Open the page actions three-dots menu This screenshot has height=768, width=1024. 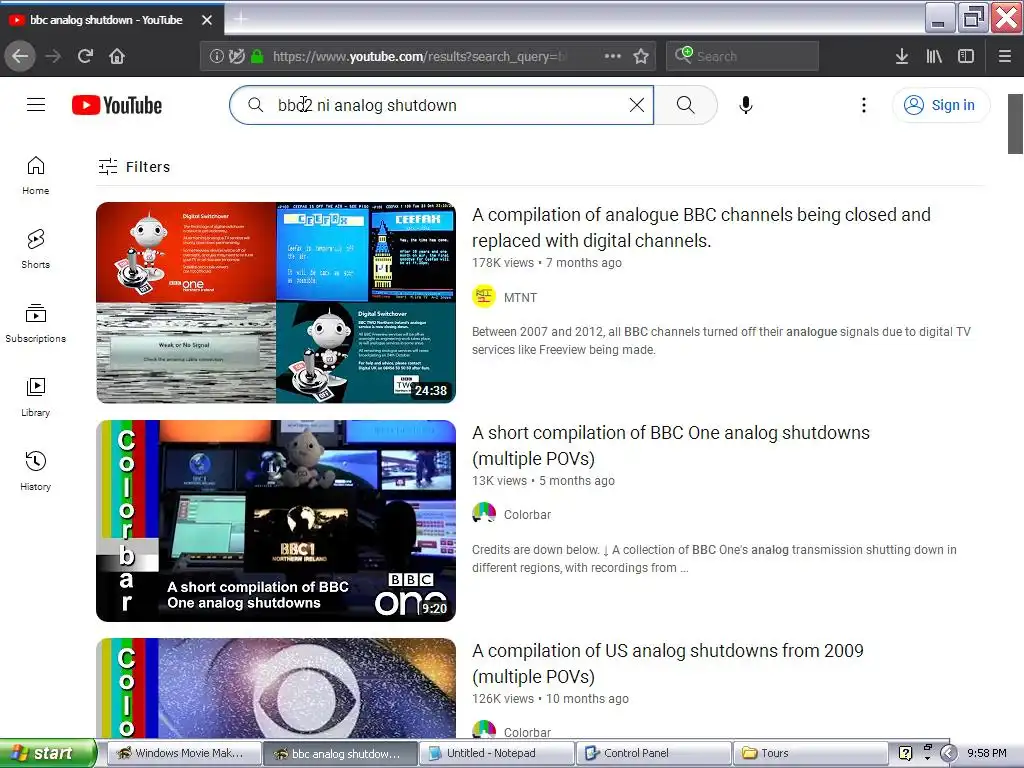click(x=613, y=56)
